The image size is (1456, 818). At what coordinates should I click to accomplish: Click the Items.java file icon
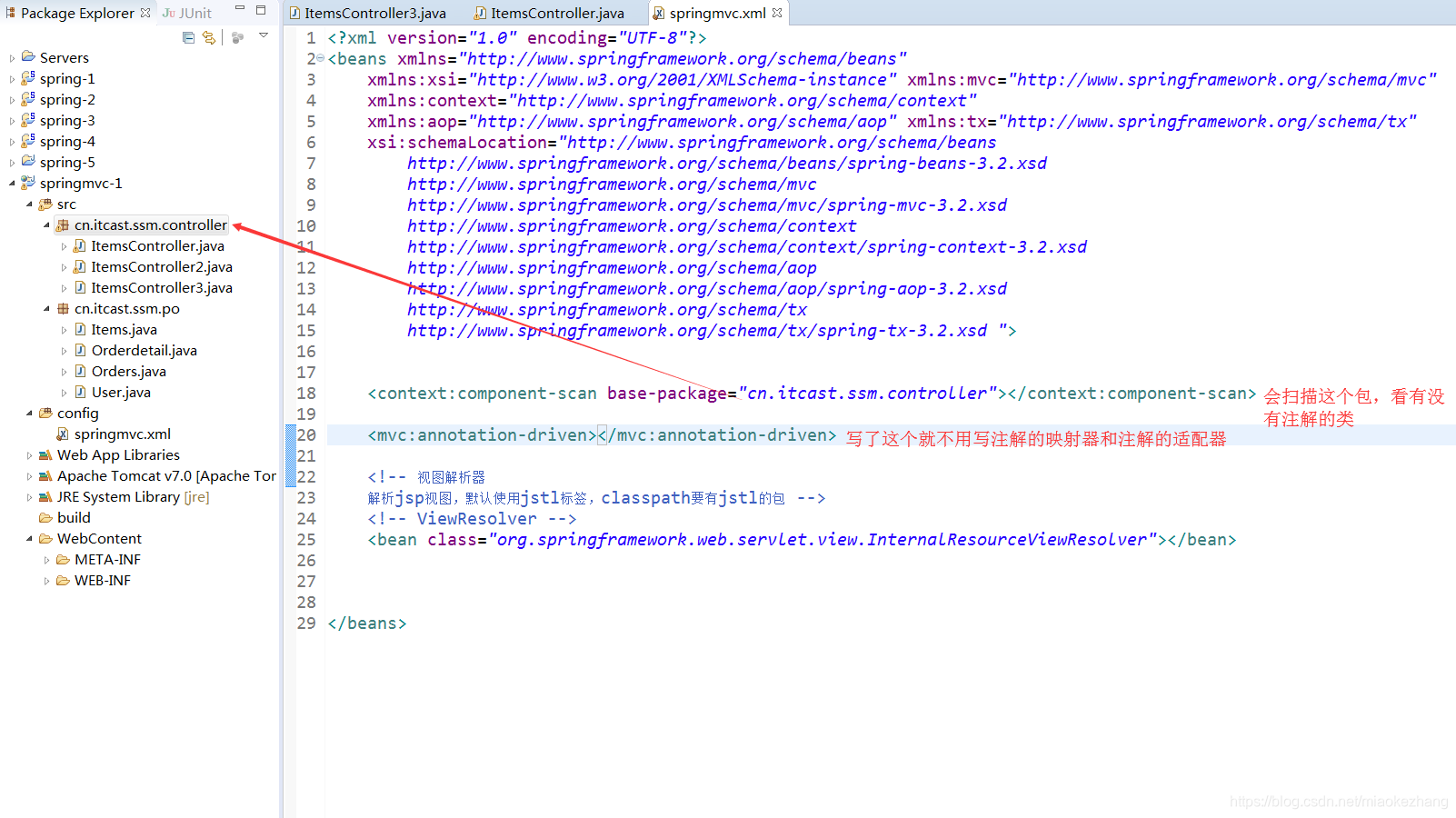click(80, 329)
